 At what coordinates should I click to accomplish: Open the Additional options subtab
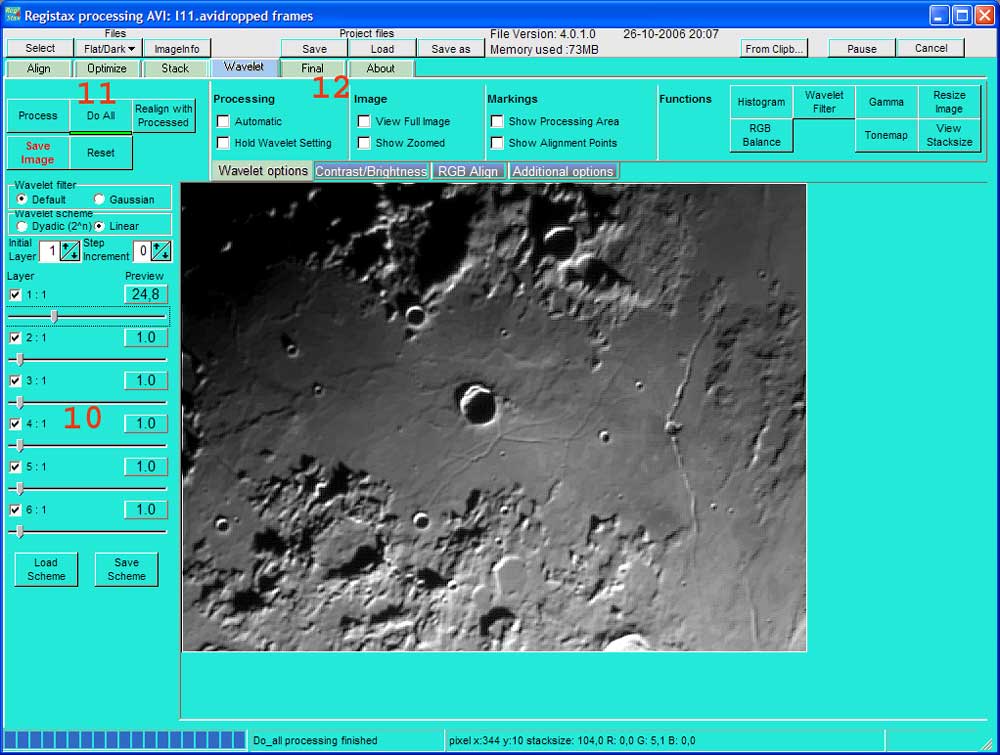pos(563,172)
